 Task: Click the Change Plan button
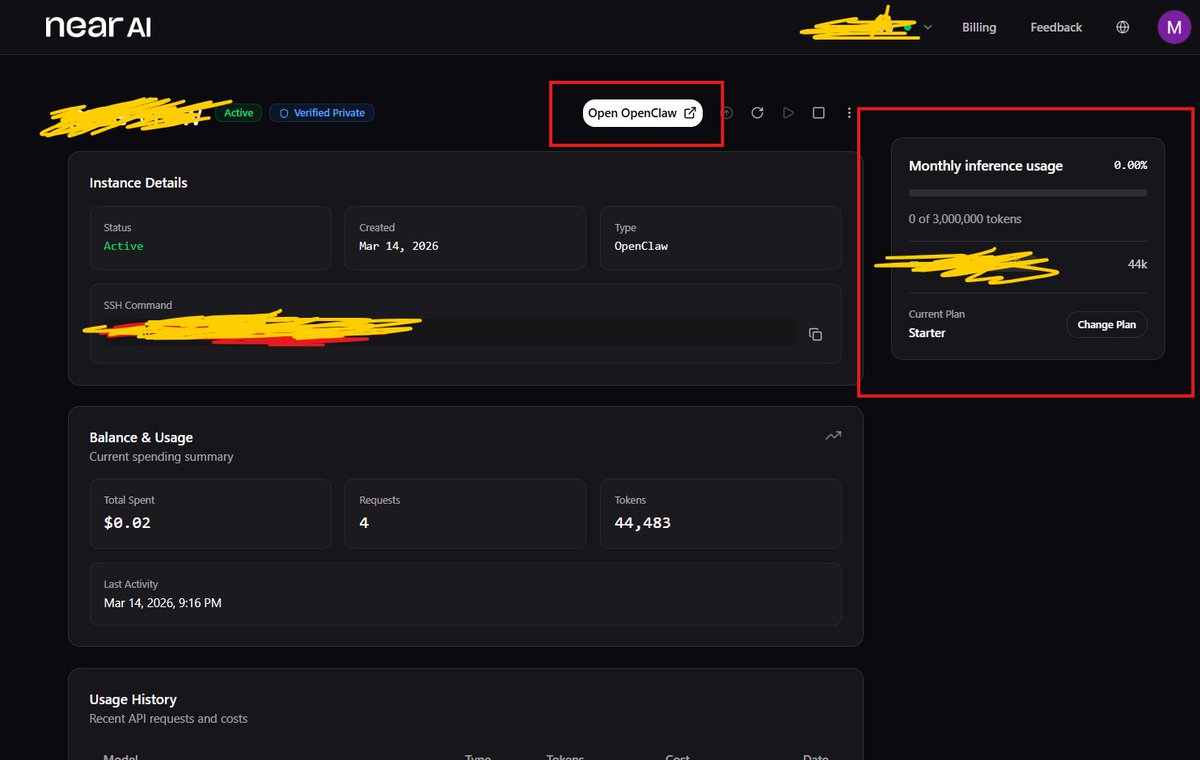pos(1106,324)
